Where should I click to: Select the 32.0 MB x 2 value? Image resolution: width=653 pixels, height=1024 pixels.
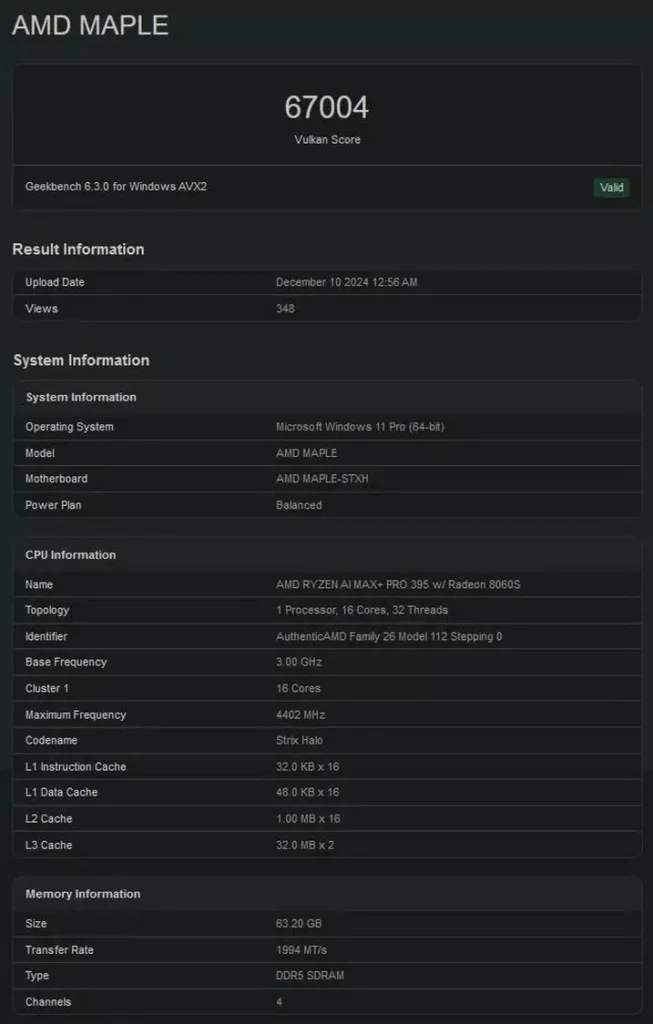tap(304, 845)
